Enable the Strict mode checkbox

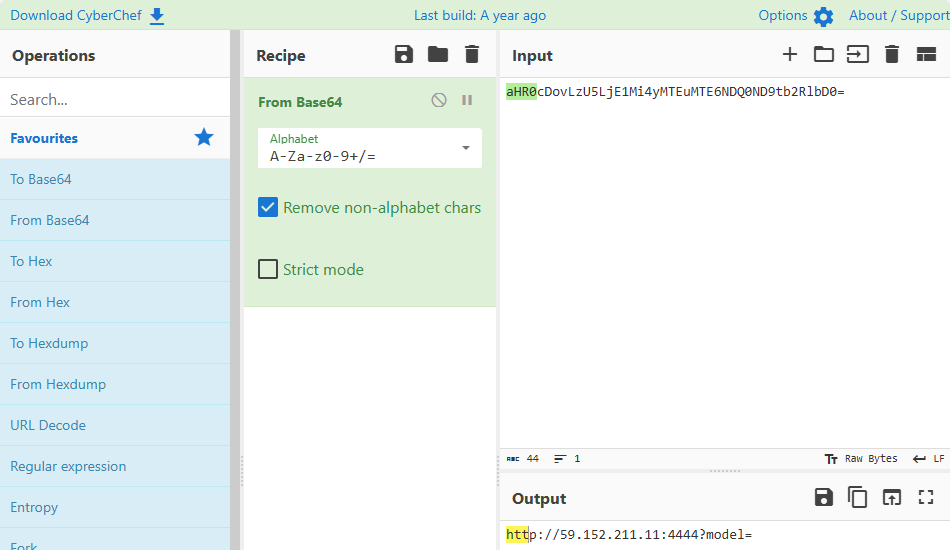coord(268,269)
